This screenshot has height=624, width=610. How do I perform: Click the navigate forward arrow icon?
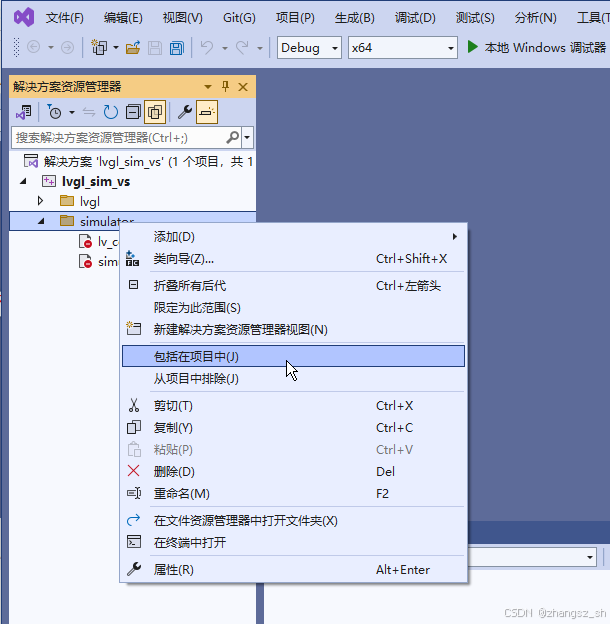click(67, 48)
